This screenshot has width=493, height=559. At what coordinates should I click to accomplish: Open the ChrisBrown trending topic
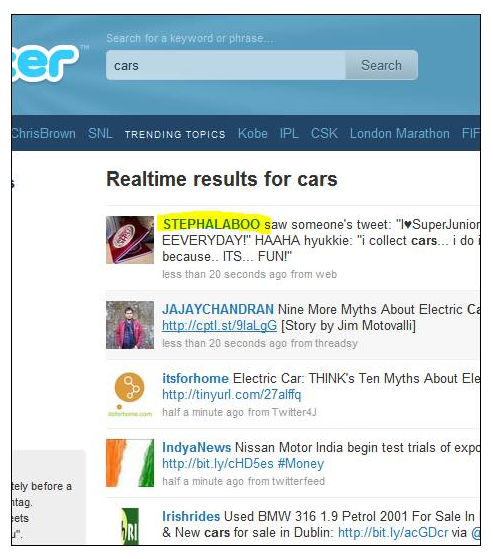[44, 134]
